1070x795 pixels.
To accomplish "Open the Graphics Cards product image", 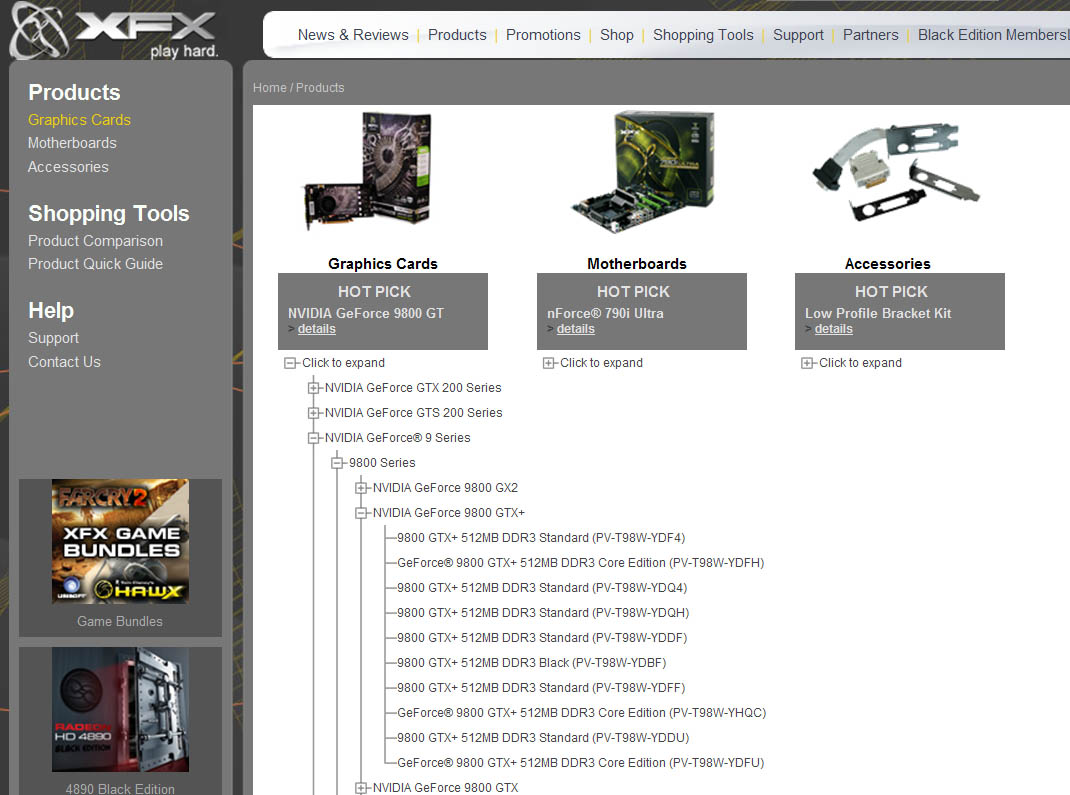I will point(369,173).
